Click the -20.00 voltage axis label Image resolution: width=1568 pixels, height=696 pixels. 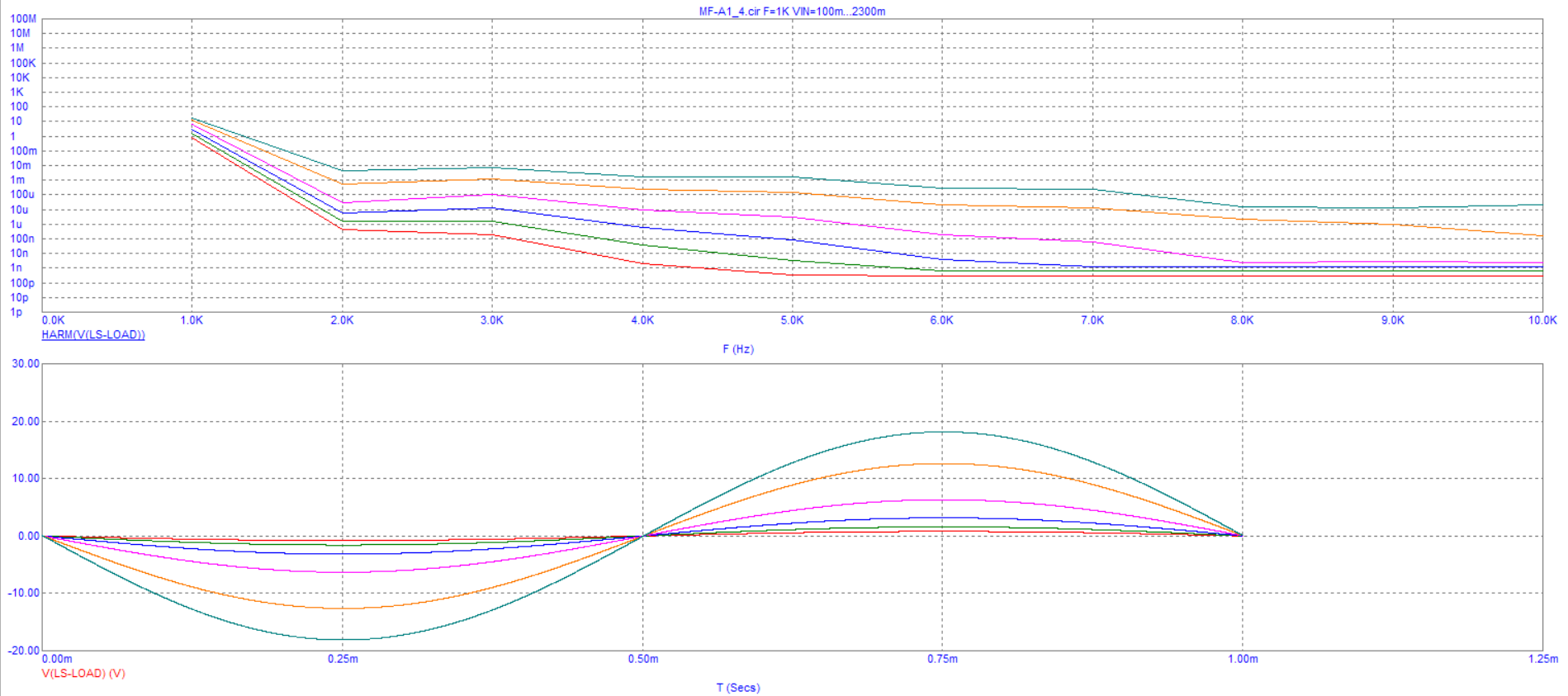pyautogui.click(x=24, y=651)
